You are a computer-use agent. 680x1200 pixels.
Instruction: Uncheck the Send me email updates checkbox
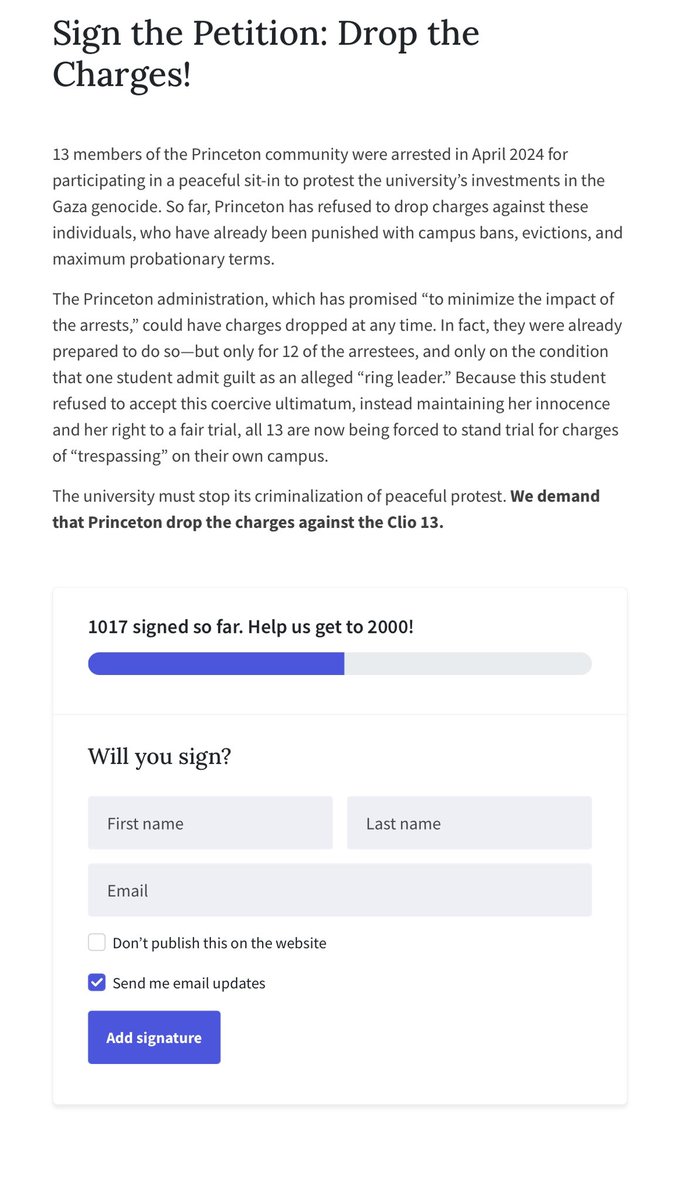click(x=97, y=982)
